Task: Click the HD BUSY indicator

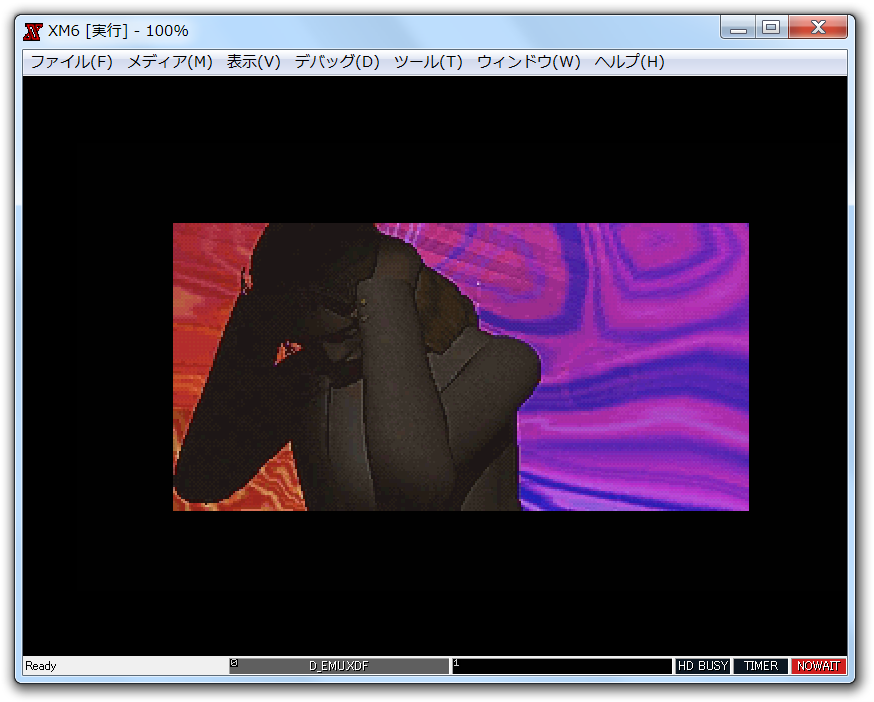Action: 702,666
